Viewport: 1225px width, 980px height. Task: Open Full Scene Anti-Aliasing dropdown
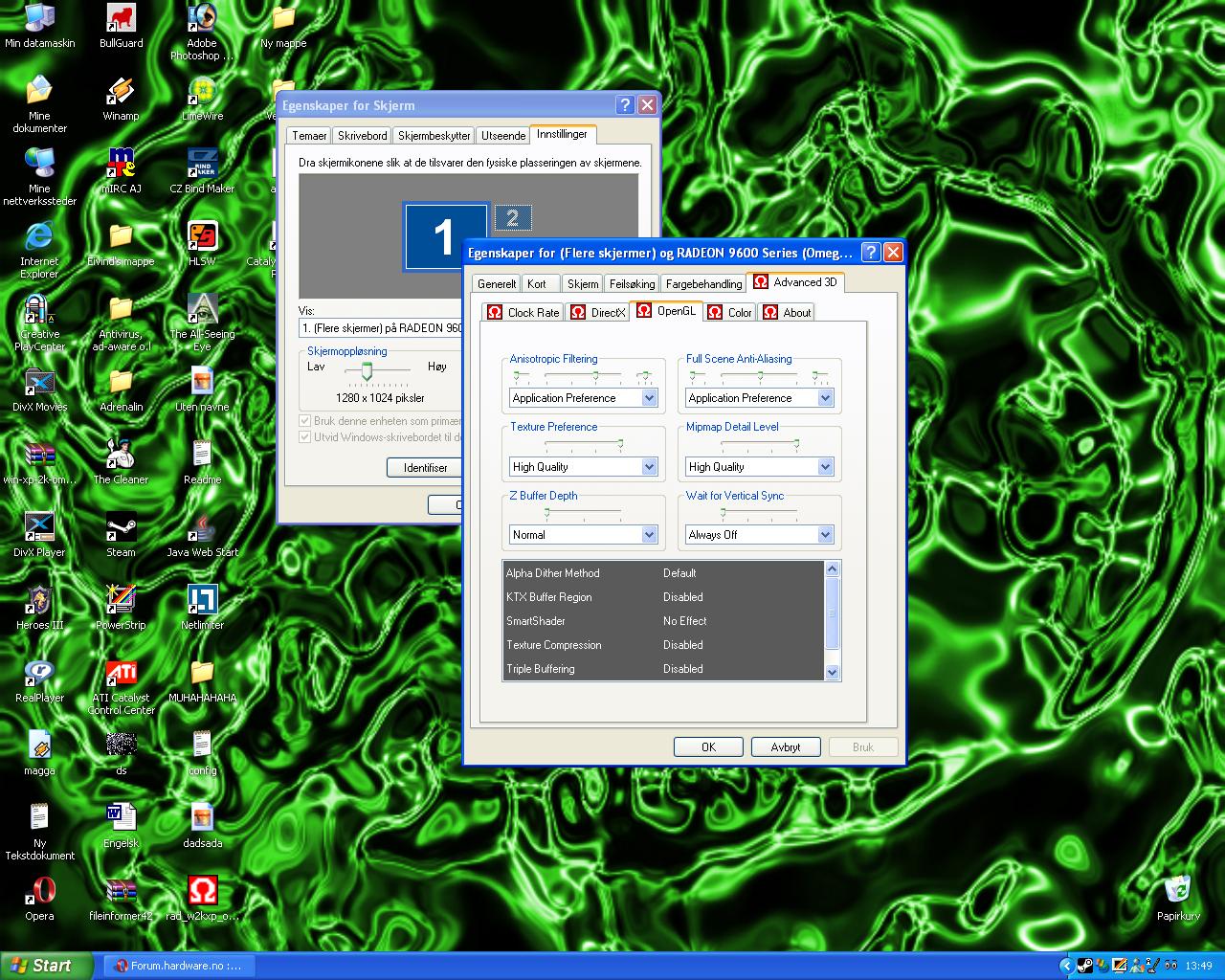click(825, 398)
